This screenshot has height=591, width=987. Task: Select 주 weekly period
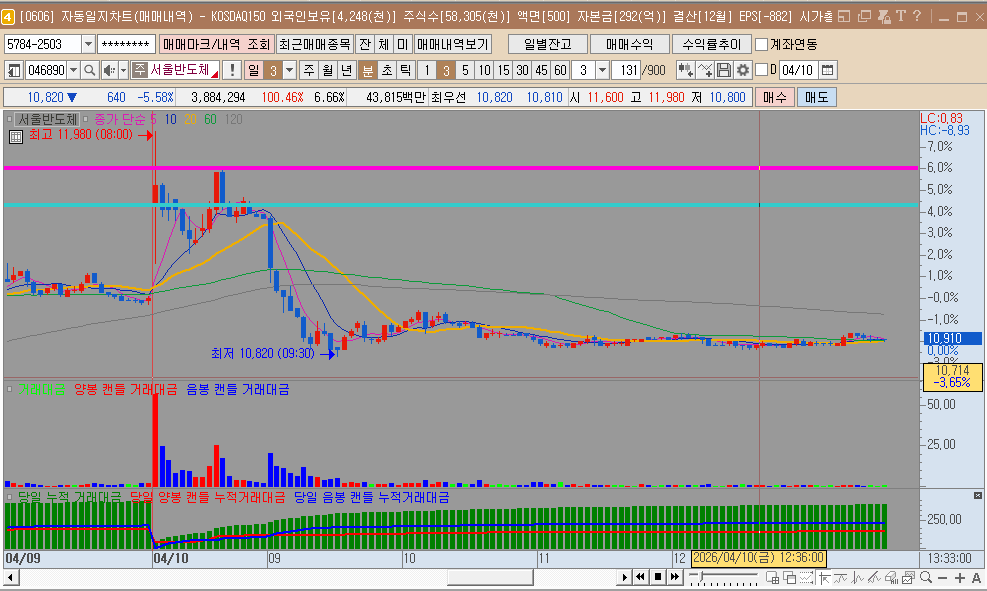coord(308,70)
